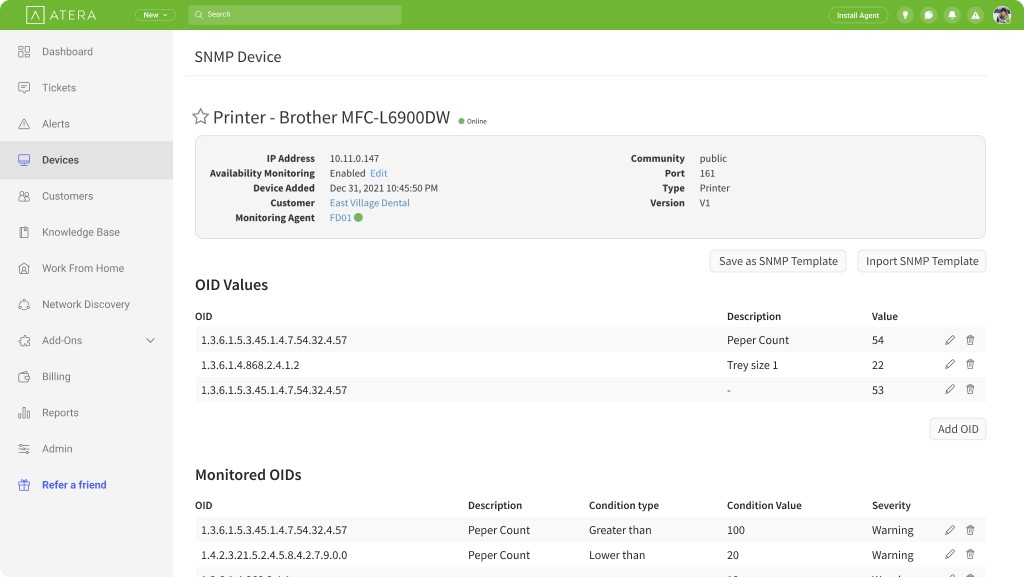Click the Printer - Brother MFC-L6900DW title

click(331, 117)
